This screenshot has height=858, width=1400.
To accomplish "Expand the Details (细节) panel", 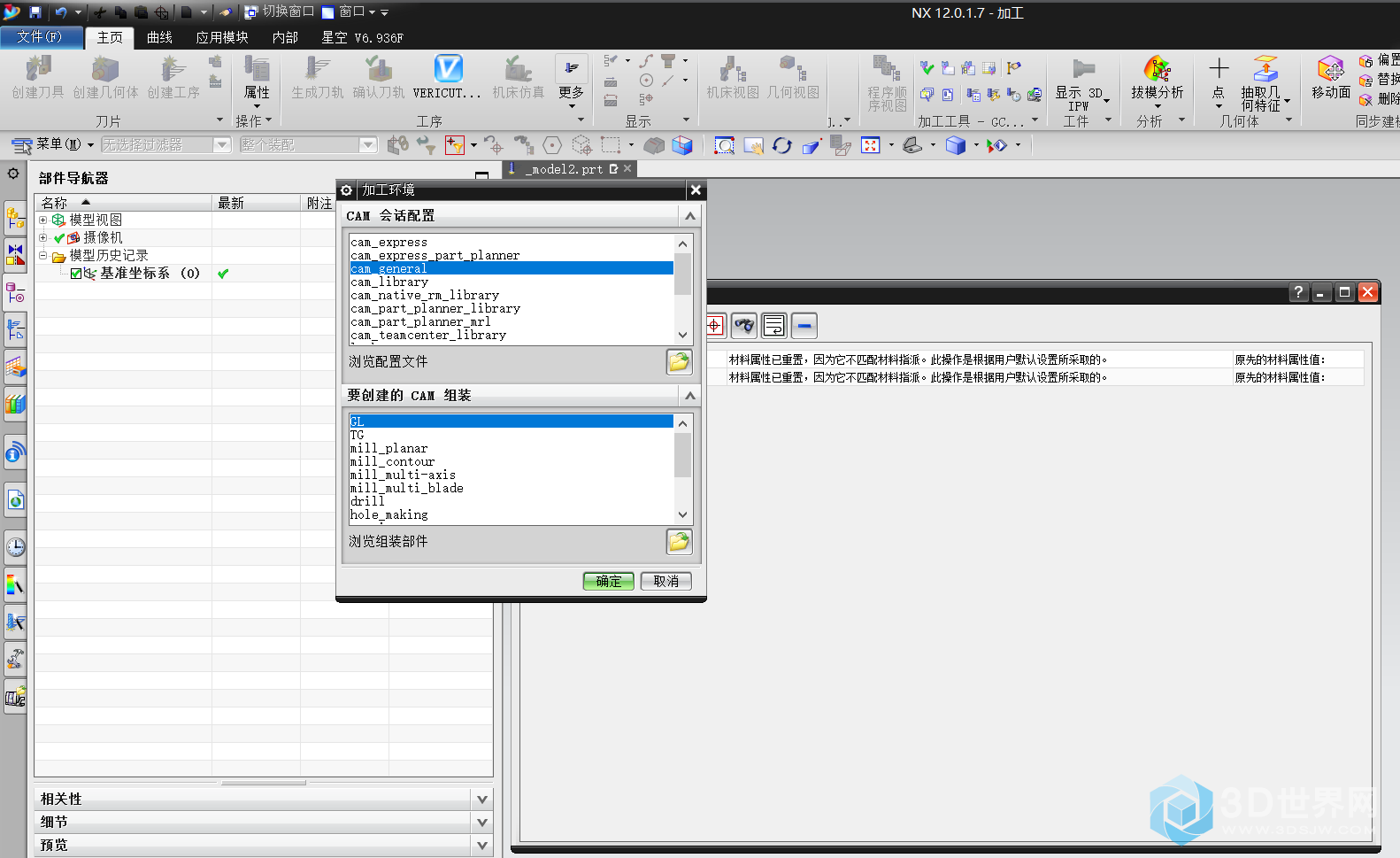I will pyautogui.click(x=482, y=822).
